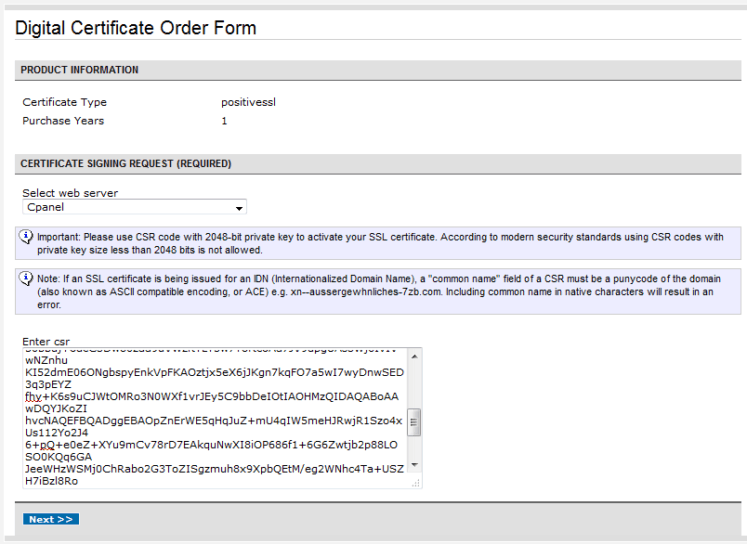Click the Certificate Signing Request section header
Image resolution: width=747 pixels, height=544 pixels.
click(x=126, y=163)
